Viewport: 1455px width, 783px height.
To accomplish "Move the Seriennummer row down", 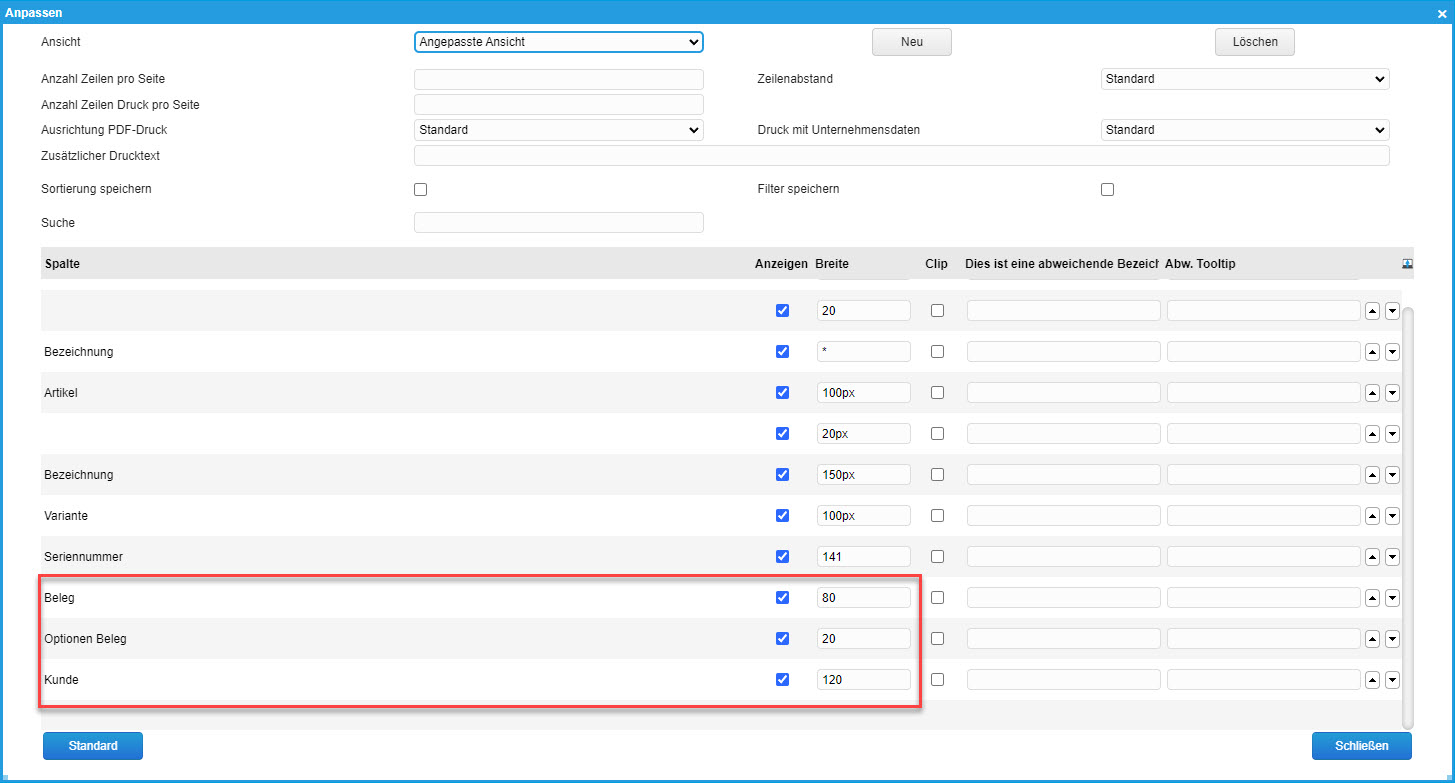I will click(1392, 557).
